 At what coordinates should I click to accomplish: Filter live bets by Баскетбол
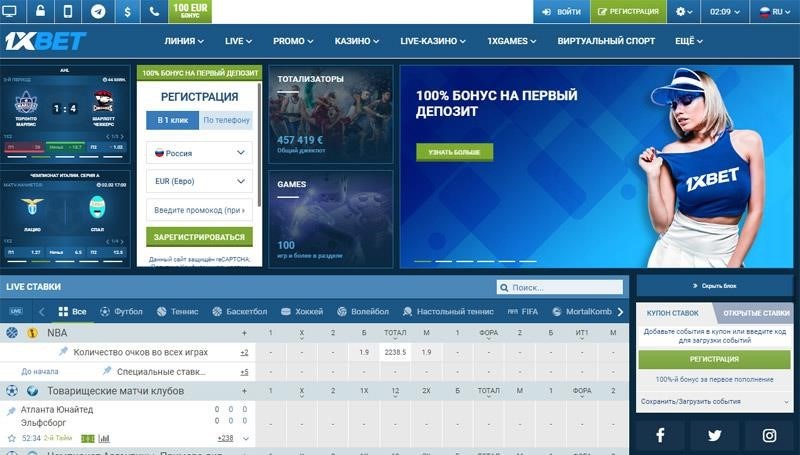(x=240, y=312)
